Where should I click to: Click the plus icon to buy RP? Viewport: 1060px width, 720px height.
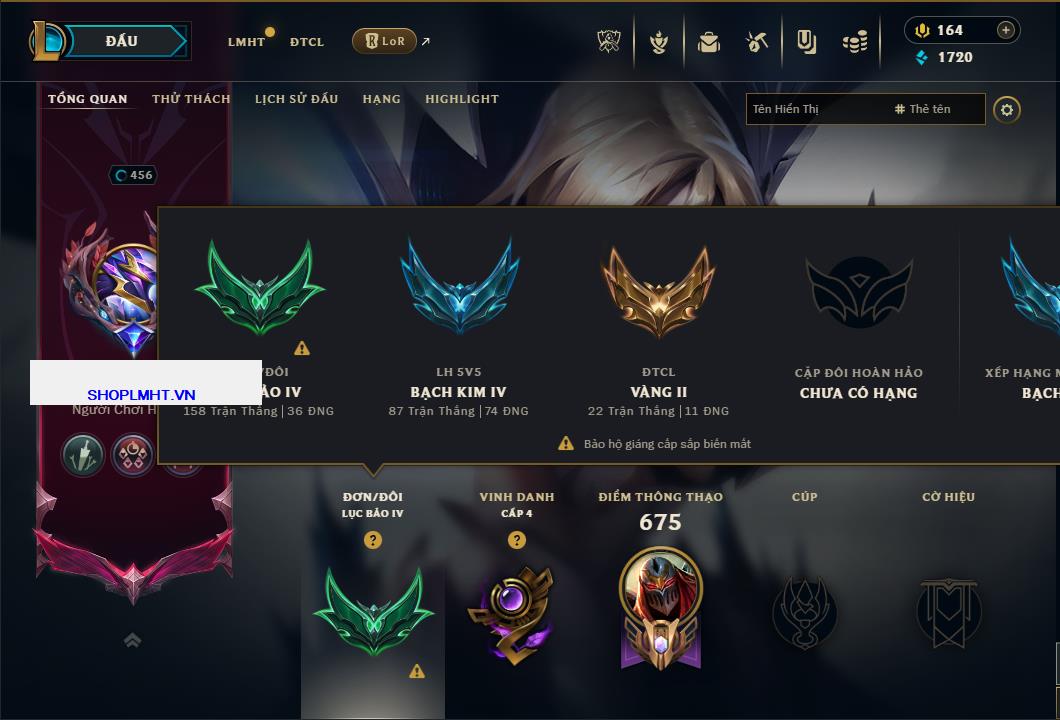click(1006, 30)
